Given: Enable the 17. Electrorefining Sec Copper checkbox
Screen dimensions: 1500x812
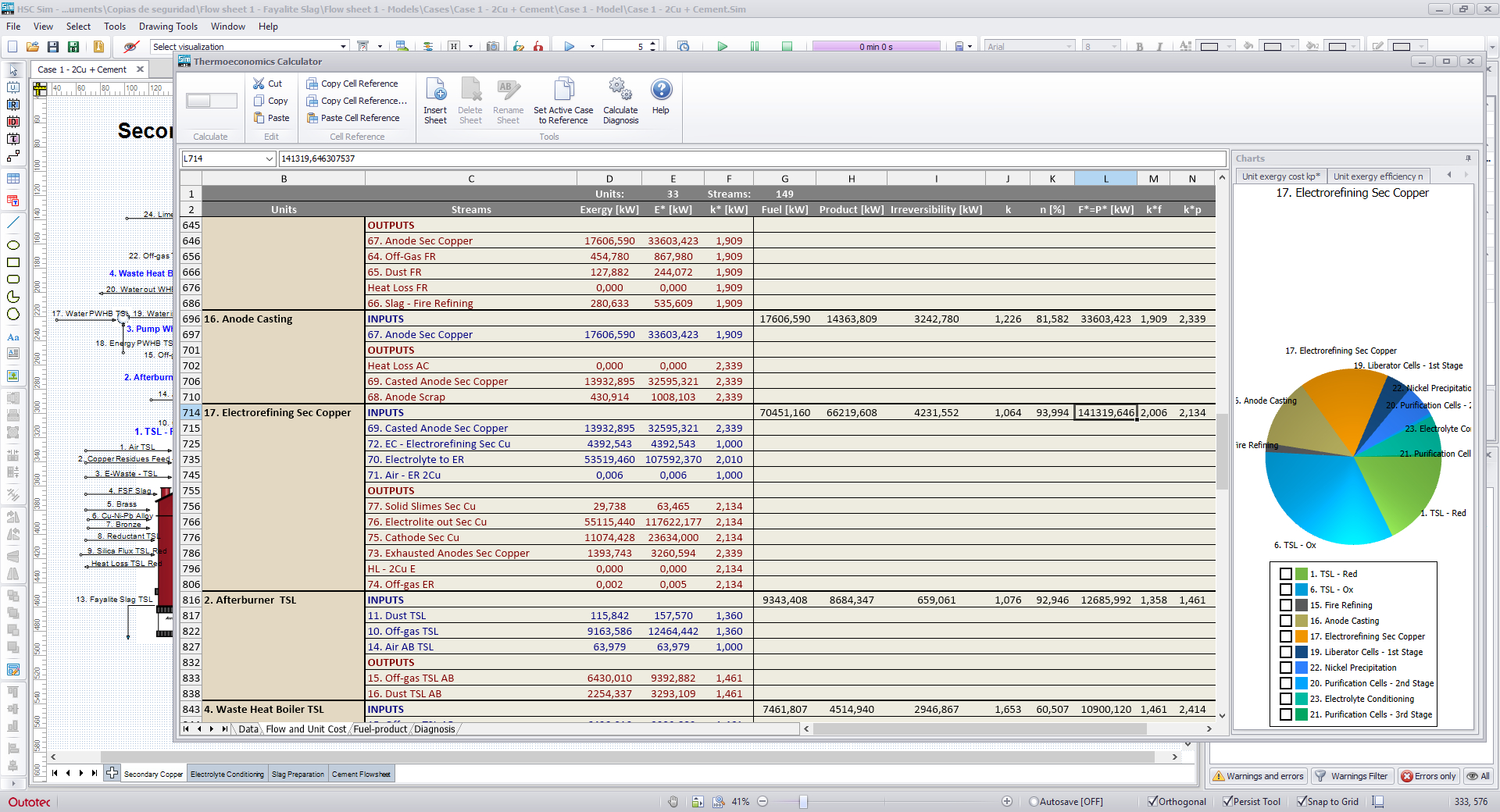Looking at the screenshot, I should [1285, 636].
